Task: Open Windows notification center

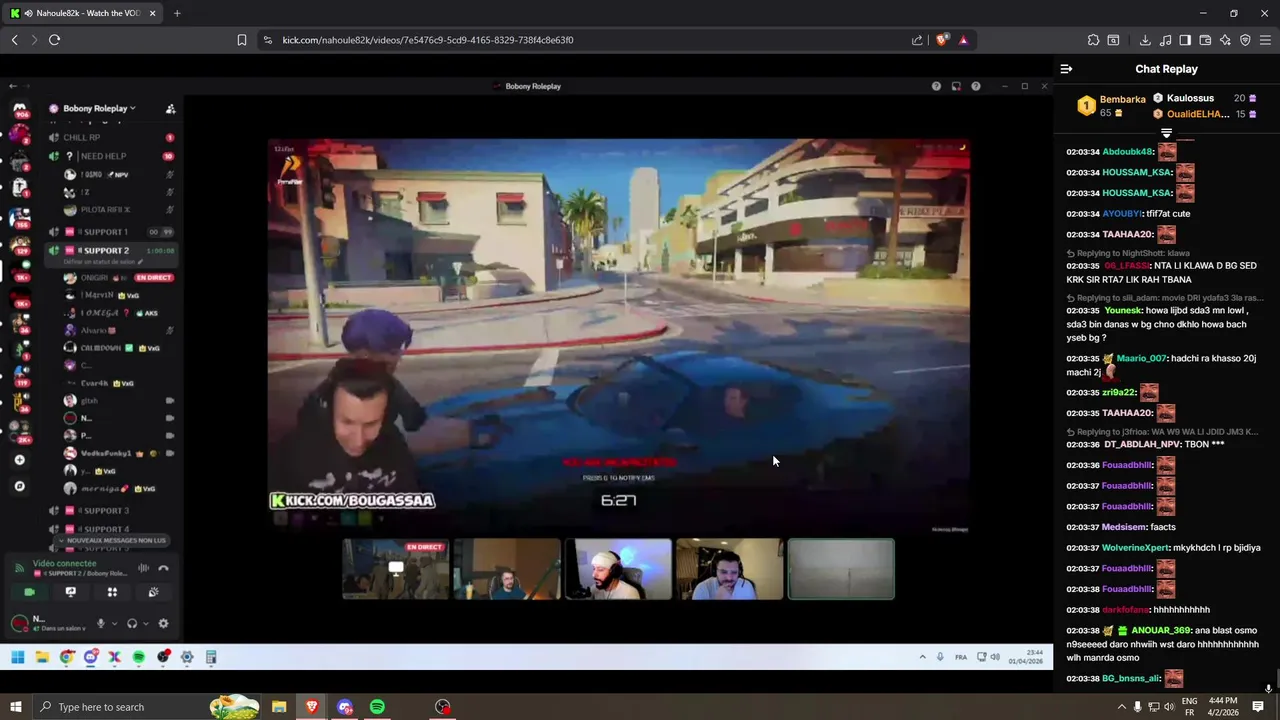Action: (x=1258, y=707)
